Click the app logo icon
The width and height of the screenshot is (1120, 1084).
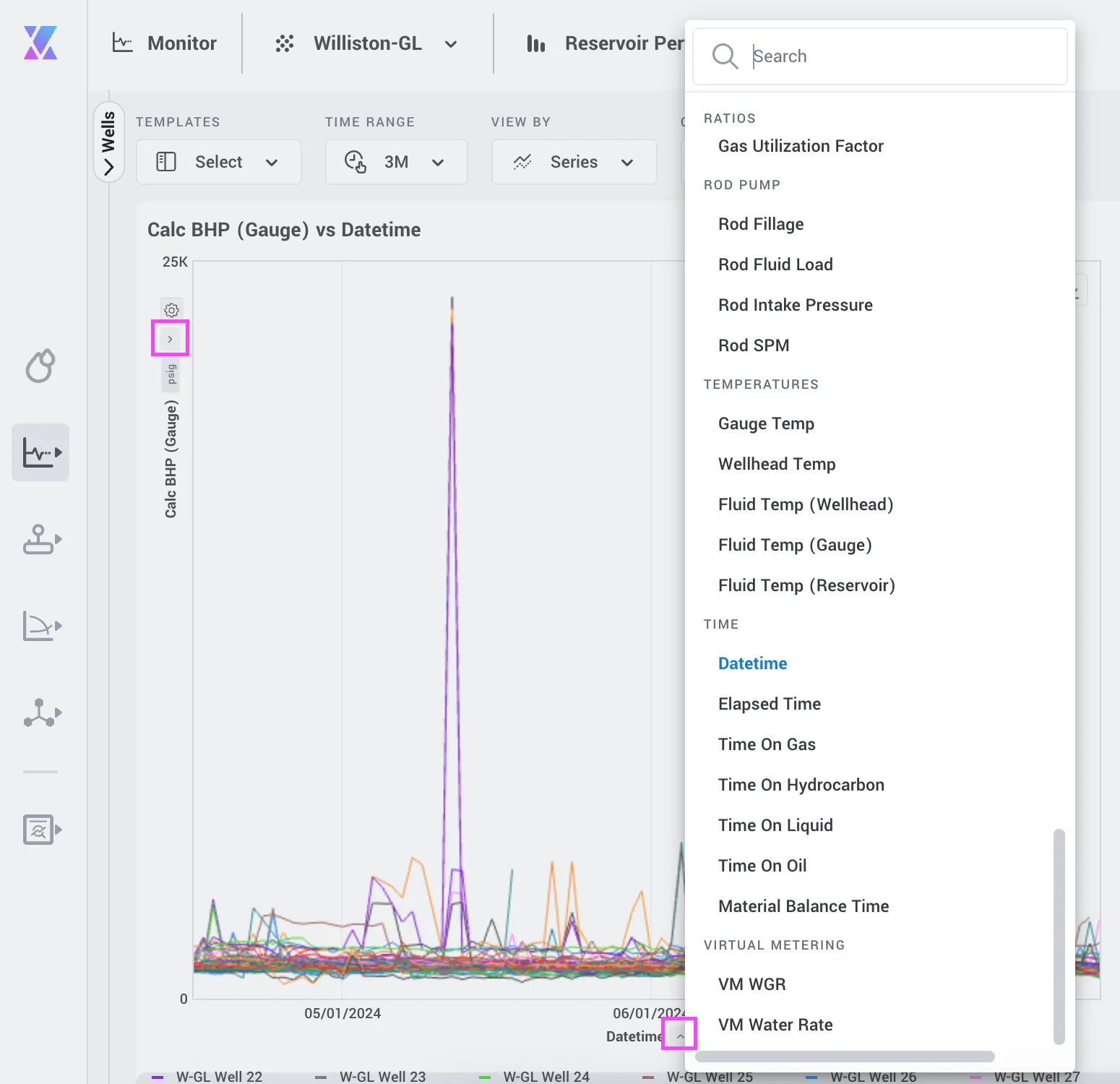(40, 43)
